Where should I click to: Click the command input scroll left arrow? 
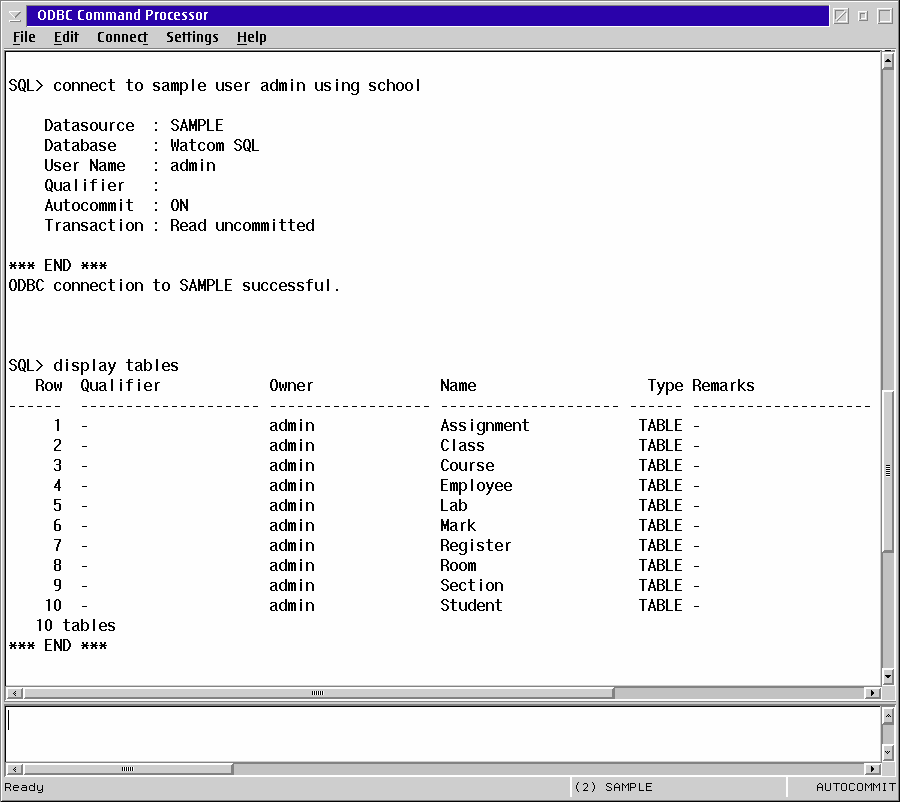[x=15, y=769]
